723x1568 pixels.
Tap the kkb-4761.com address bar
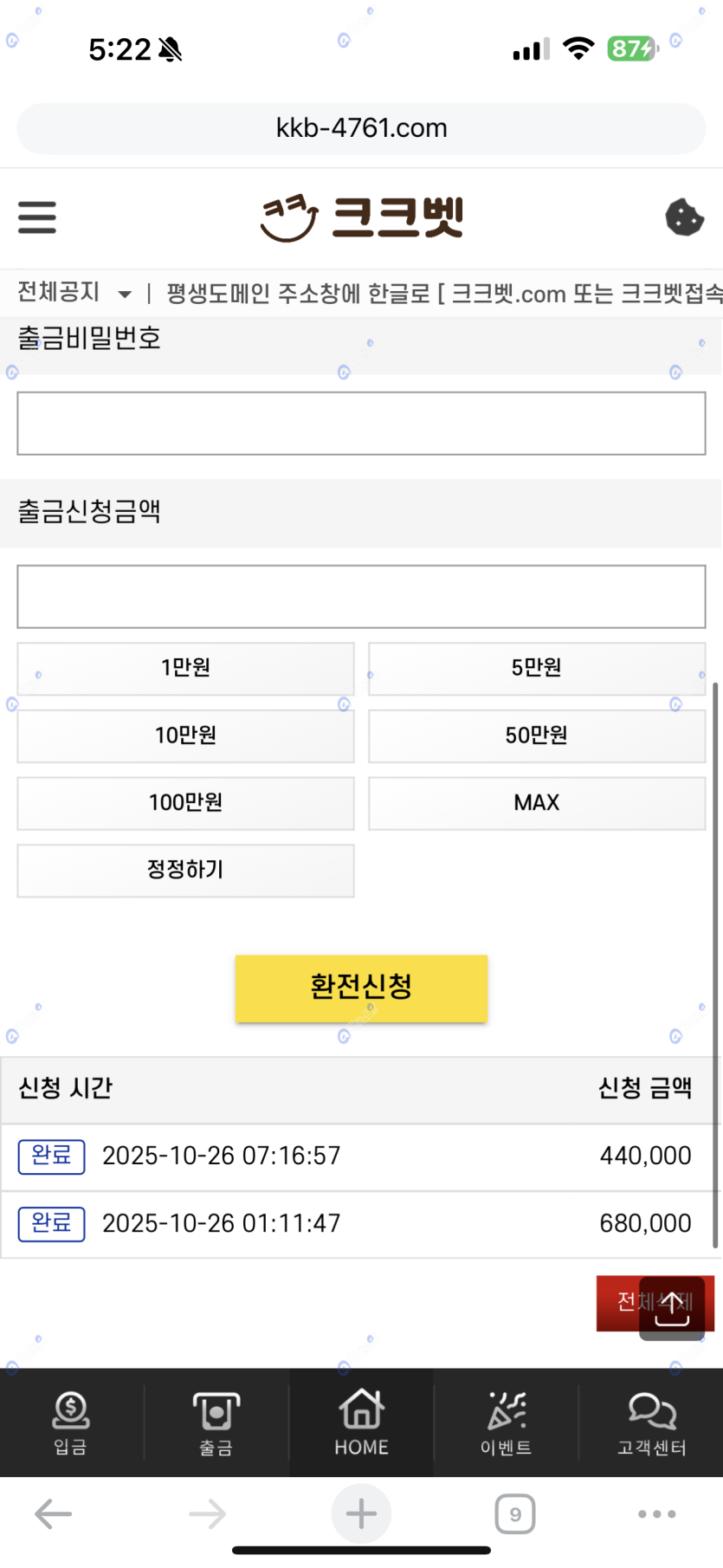(x=361, y=128)
